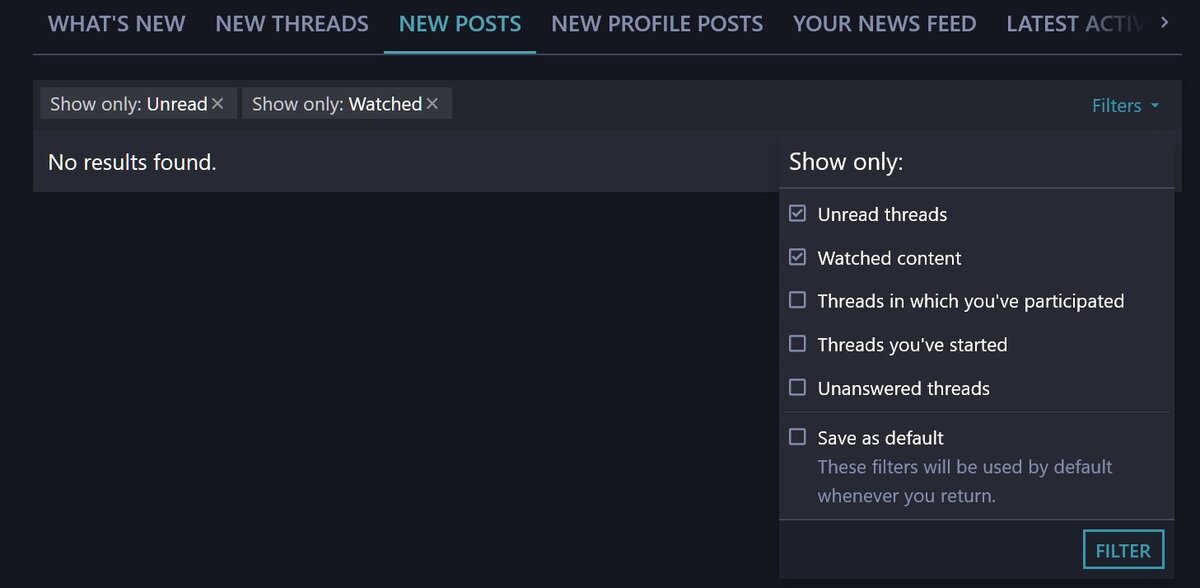Click the 'Show only: Watched' chip label
1200x588 pixels.
pyautogui.click(x=336, y=104)
